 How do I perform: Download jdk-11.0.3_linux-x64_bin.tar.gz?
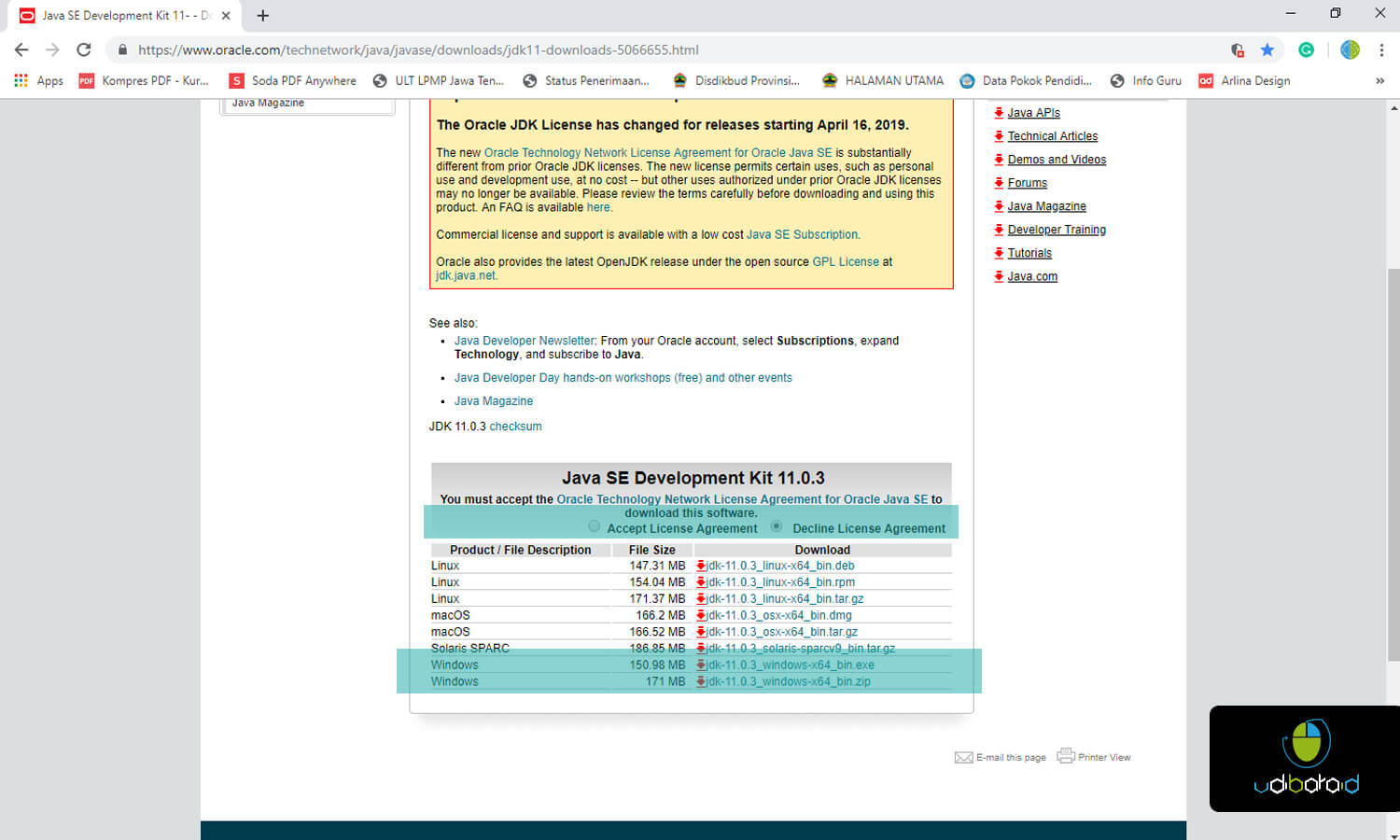click(785, 599)
